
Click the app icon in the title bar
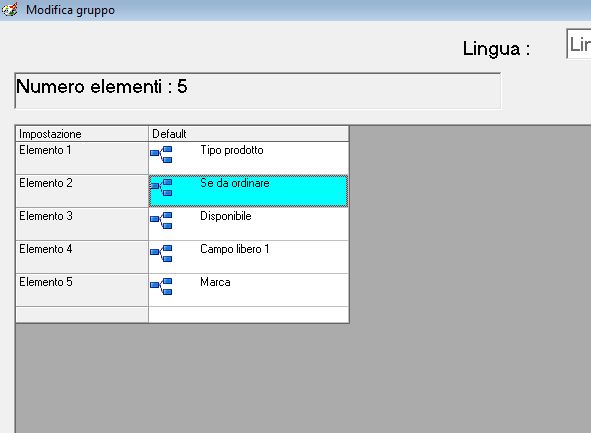coord(10,9)
